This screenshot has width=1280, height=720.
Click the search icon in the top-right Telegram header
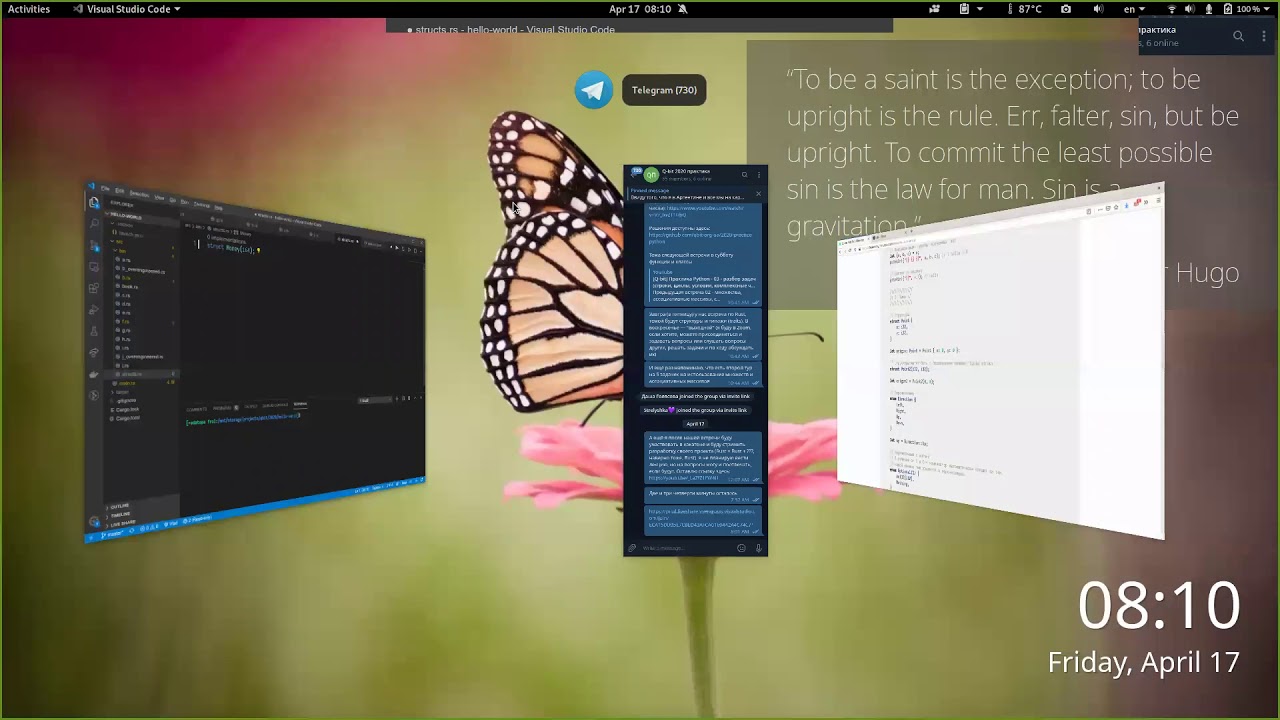(x=1238, y=36)
